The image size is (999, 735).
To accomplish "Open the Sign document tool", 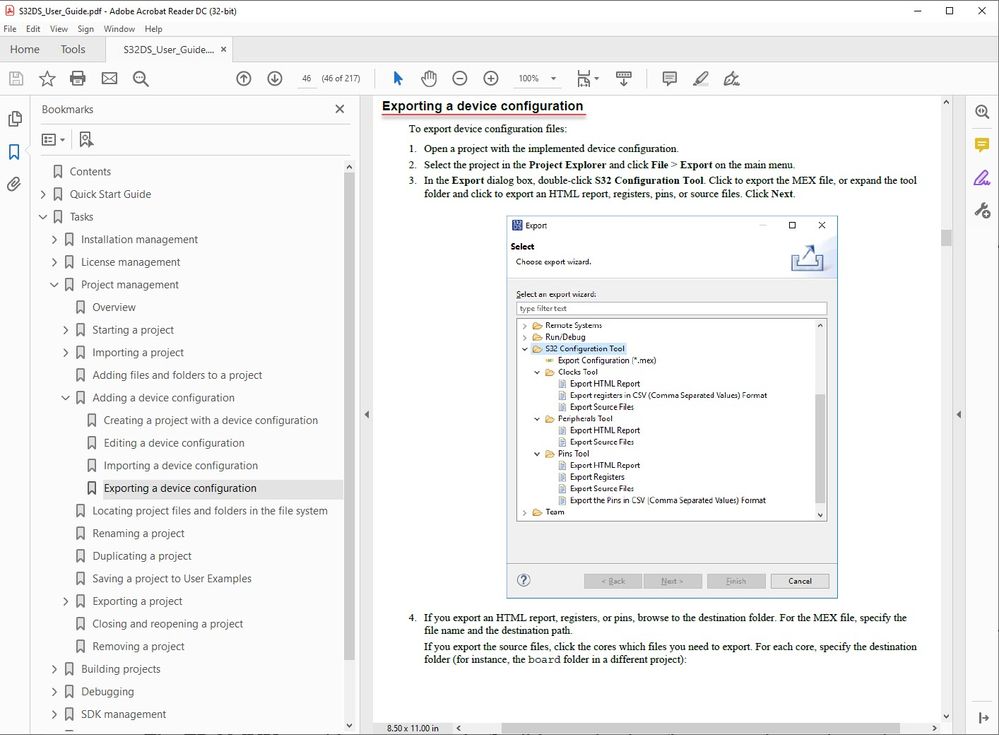I will pyautogui.click(x=732, y=78).
